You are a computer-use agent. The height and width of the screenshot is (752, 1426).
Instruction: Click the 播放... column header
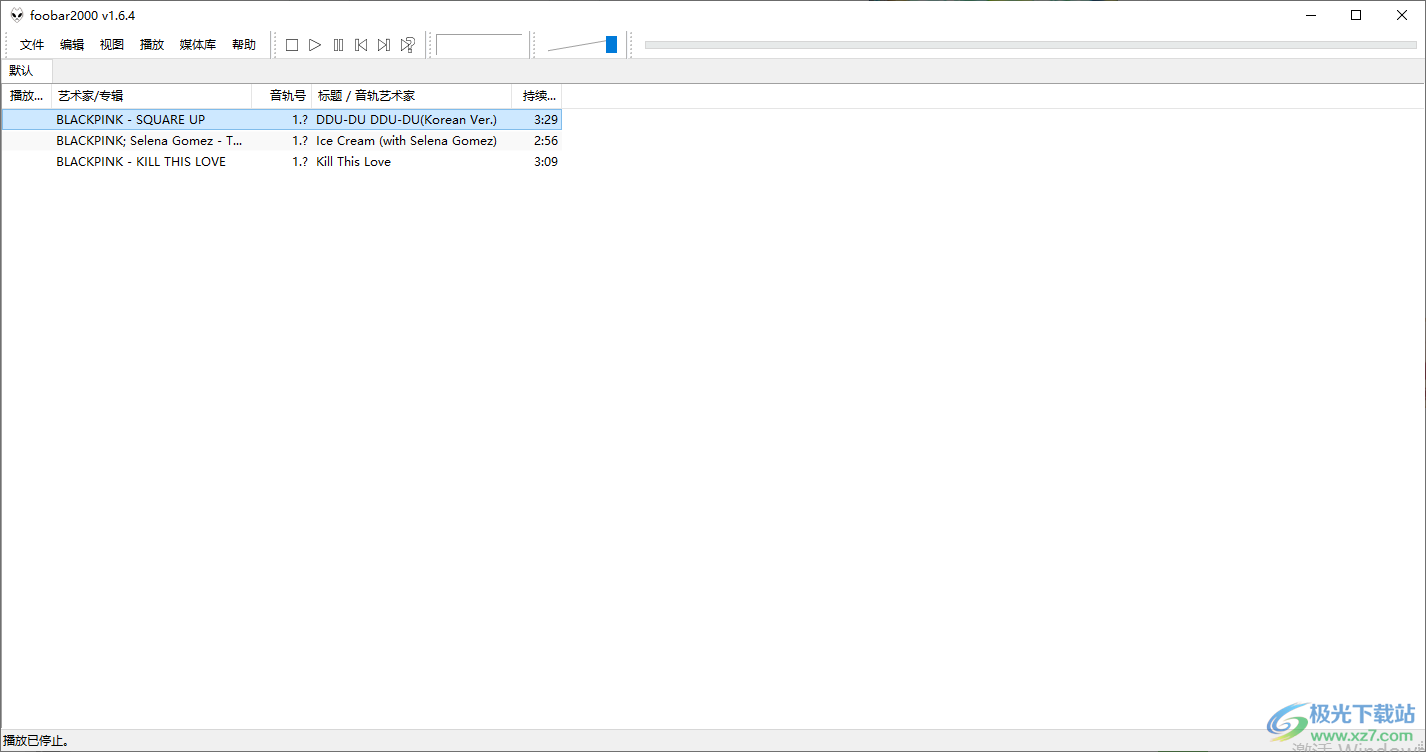tap(27, 96)
